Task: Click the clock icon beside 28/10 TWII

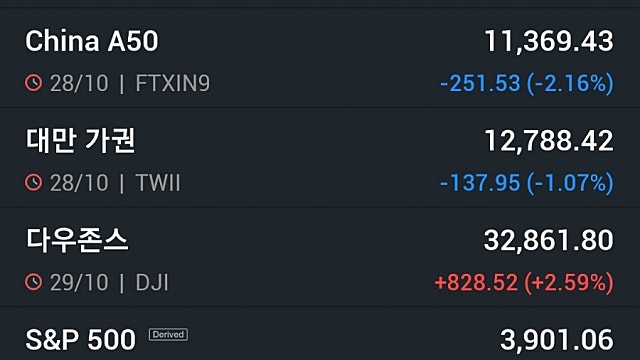Action: [33, 182]
